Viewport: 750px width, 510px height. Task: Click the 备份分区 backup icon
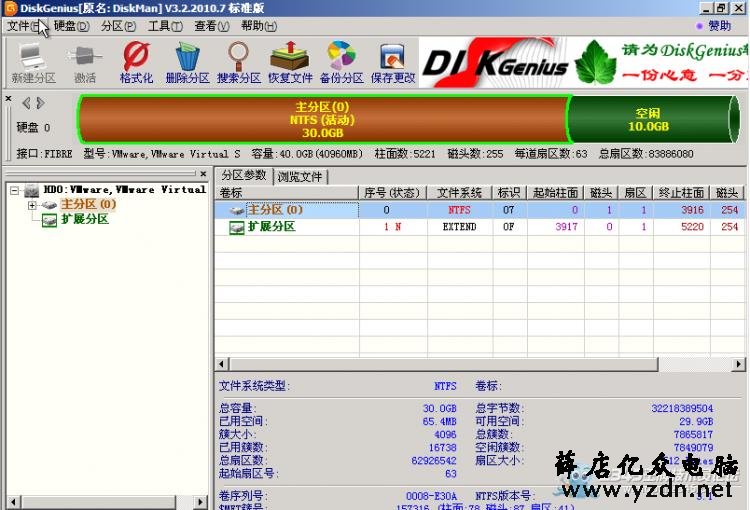[342, 63]
